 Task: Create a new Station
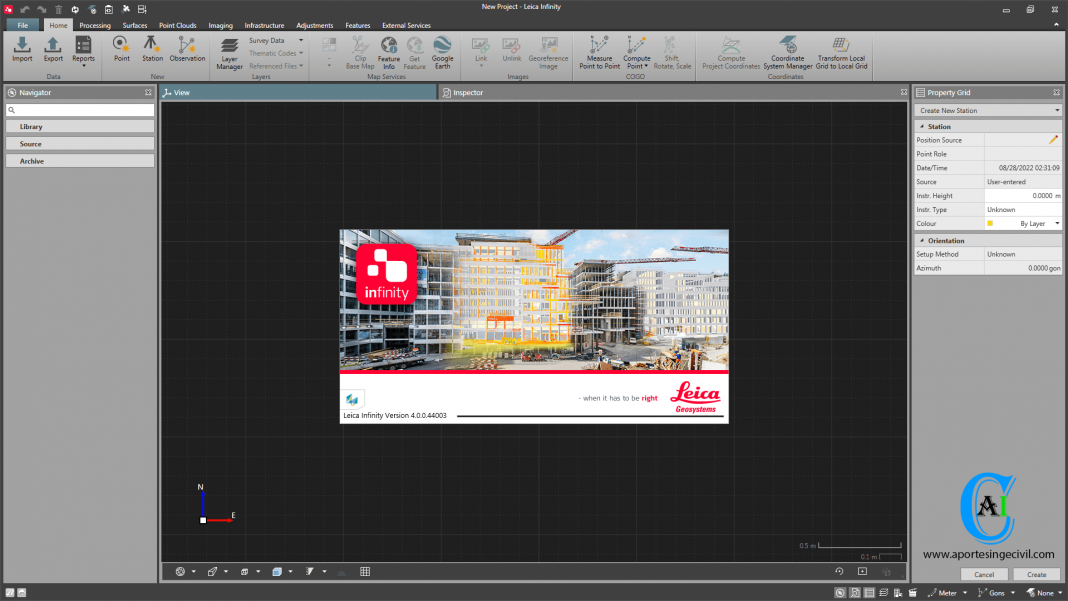coord(152,52)
